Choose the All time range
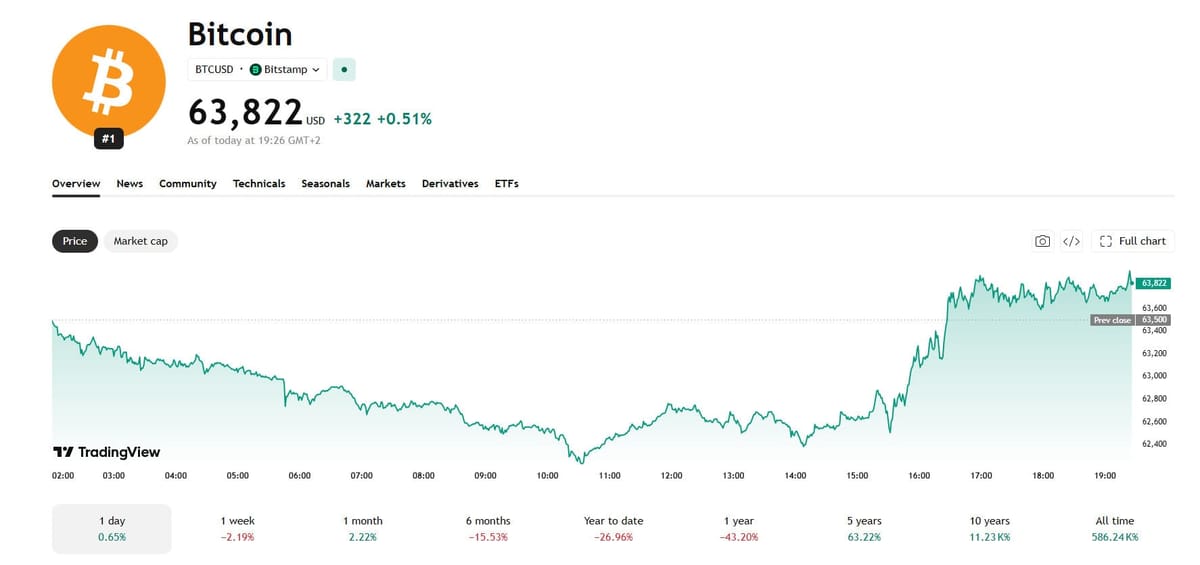Image resolution: width=1200 pixels, height=565 pixels. [1116, 529]
